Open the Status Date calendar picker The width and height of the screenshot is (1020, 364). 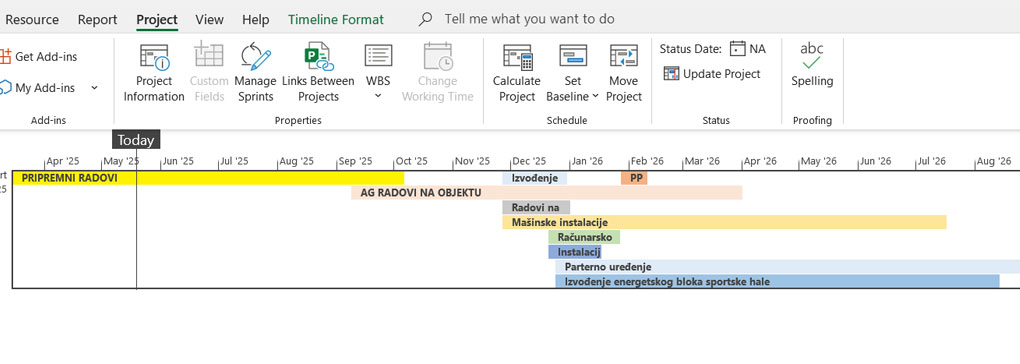pyautogui.click(x=737, y=49)
